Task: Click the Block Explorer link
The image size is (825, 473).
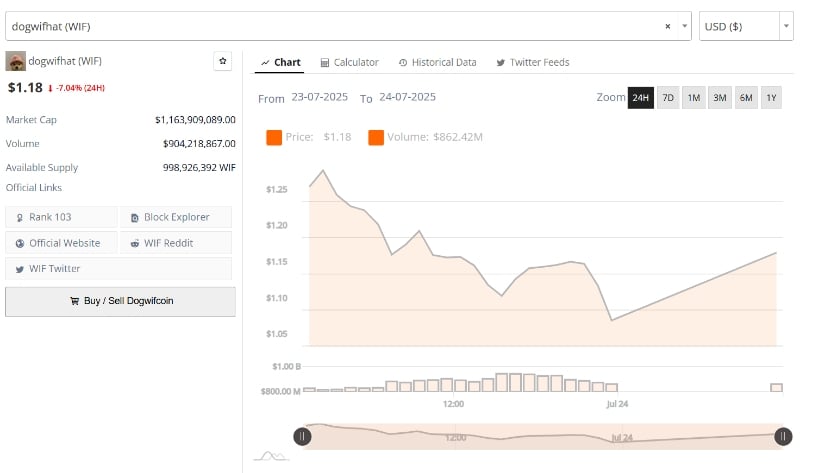Action: tap(176, 217)
